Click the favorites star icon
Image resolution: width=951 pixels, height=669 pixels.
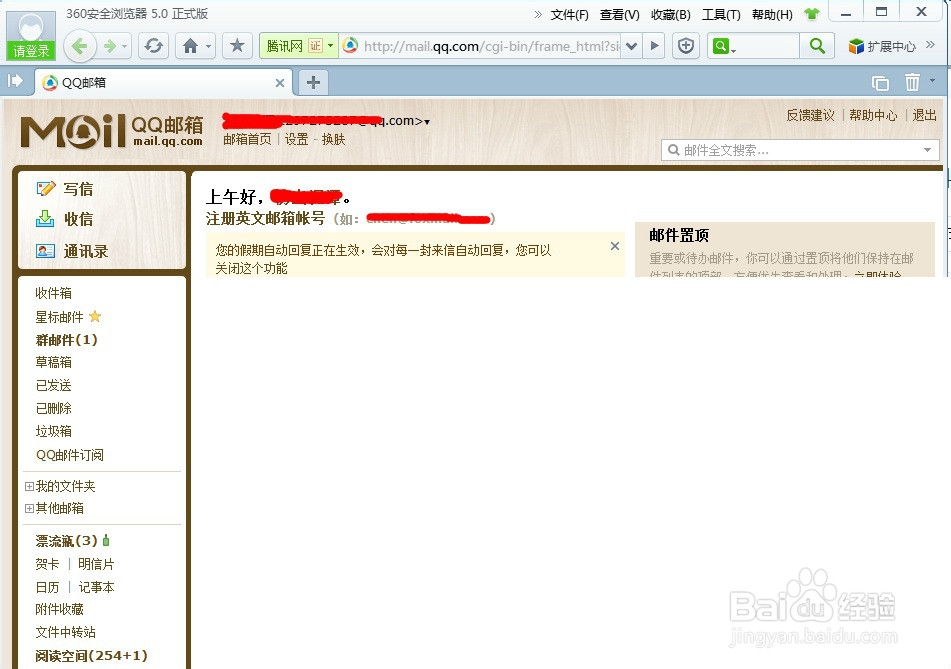click(x=237, y=45)
